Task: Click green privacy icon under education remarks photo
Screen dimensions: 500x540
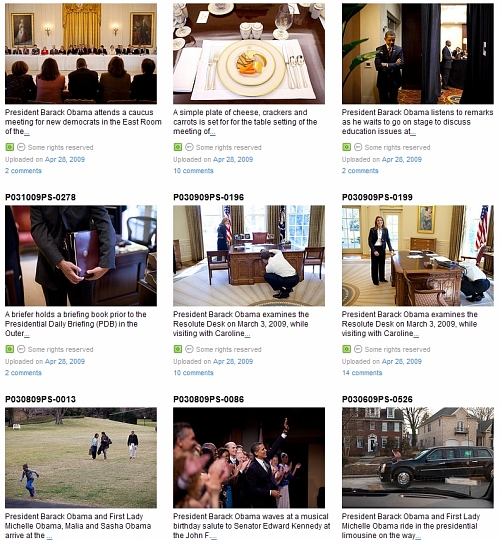Action: click(346, 147)
